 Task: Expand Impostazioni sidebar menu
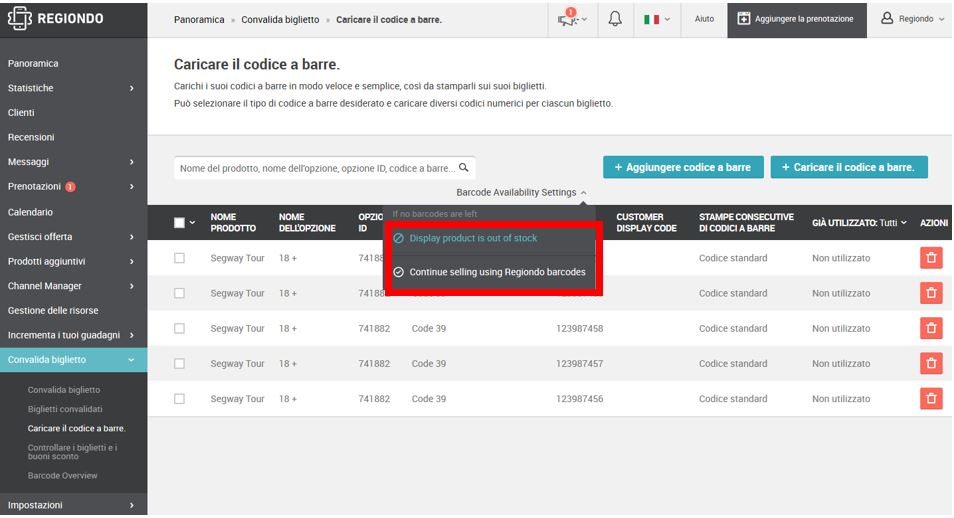pyautogui.click(x=74, y=505)
